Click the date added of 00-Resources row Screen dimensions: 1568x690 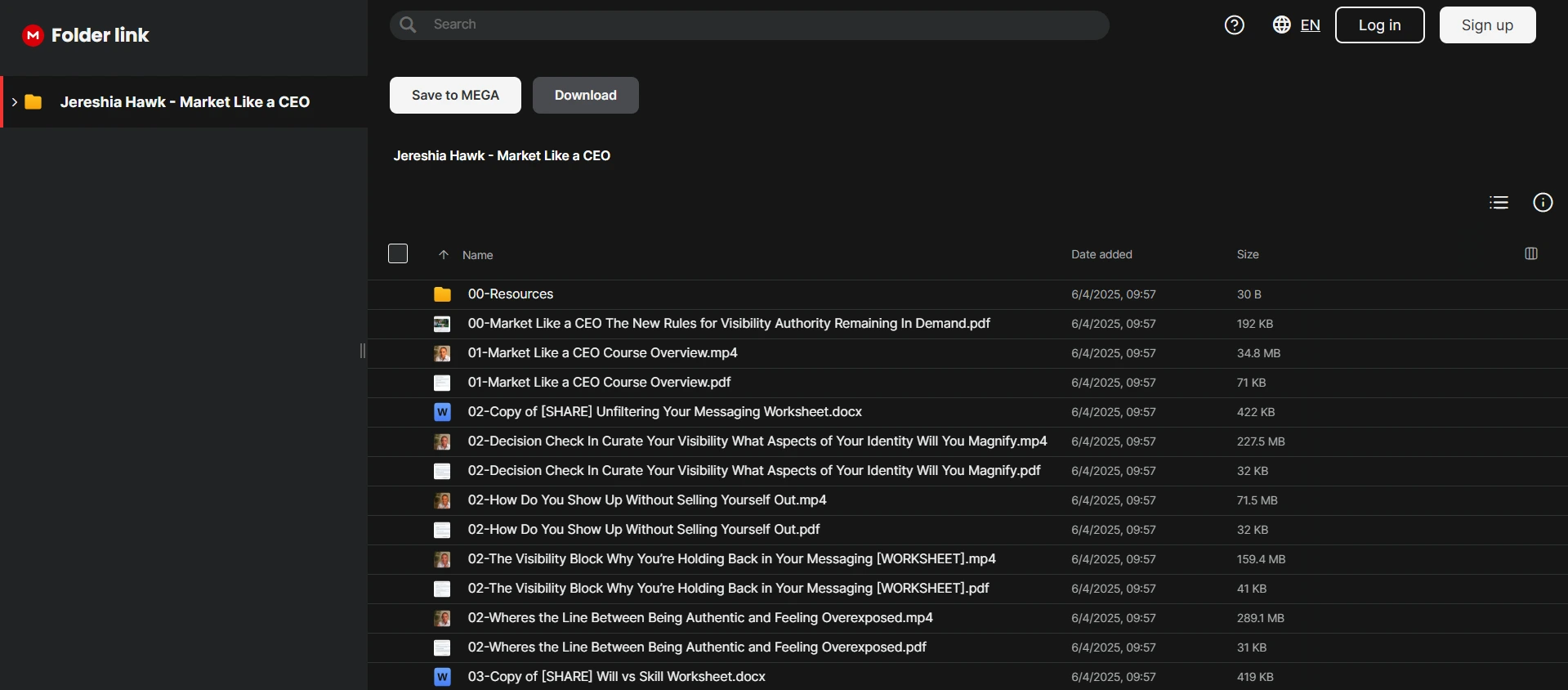click(1114, 294)
